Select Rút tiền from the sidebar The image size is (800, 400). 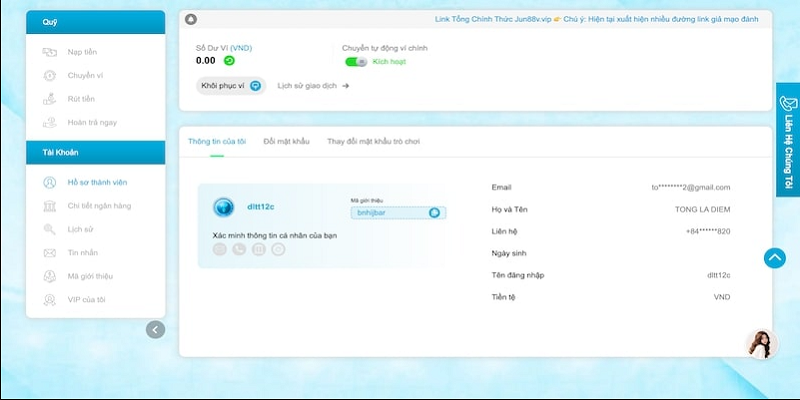click(81, 99)
